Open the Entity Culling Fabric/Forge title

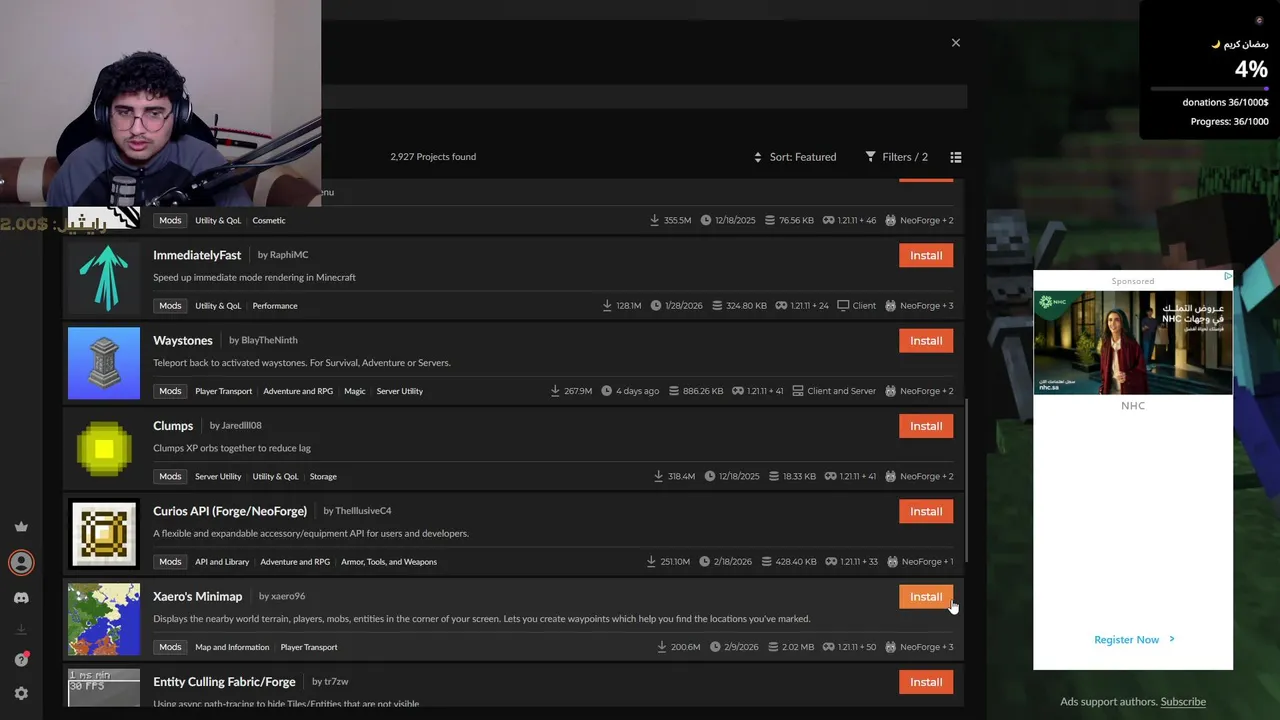(224, 682)
